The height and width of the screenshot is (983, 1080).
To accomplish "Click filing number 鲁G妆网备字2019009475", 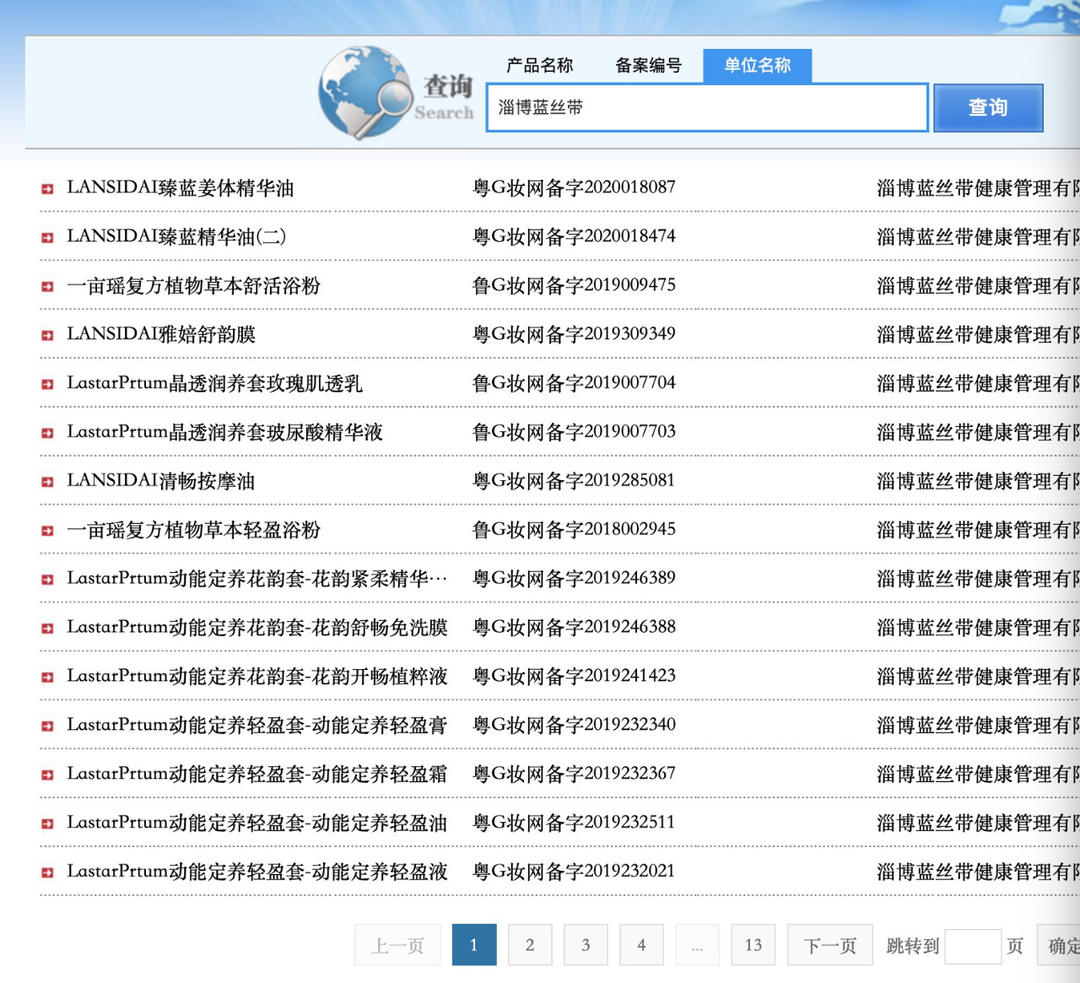I will [x=574, y=285].
